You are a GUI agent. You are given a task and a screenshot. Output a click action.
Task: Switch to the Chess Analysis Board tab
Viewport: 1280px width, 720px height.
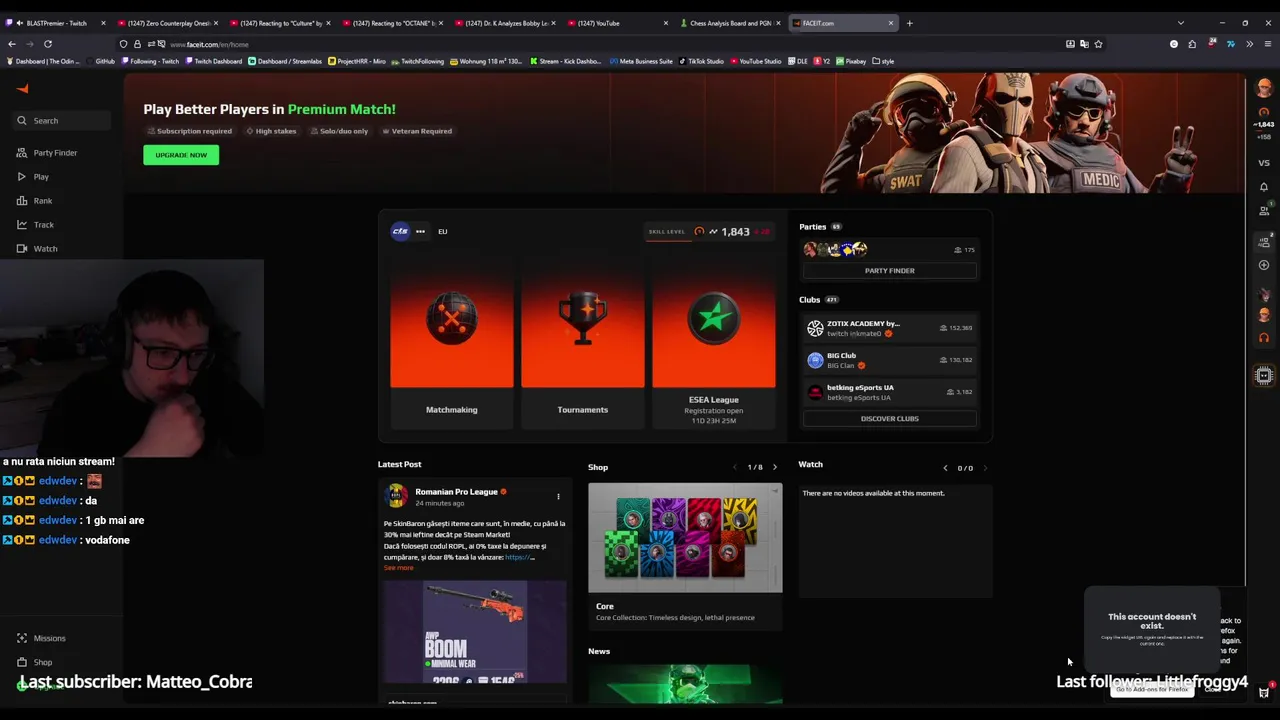[730, 23]
